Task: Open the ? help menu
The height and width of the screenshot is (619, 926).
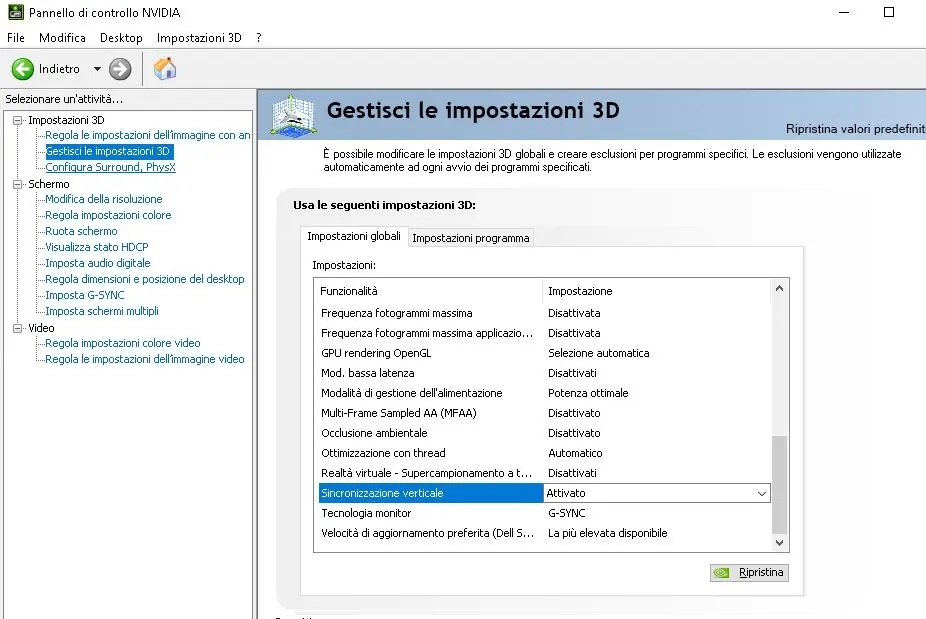Action: [259, 38]
